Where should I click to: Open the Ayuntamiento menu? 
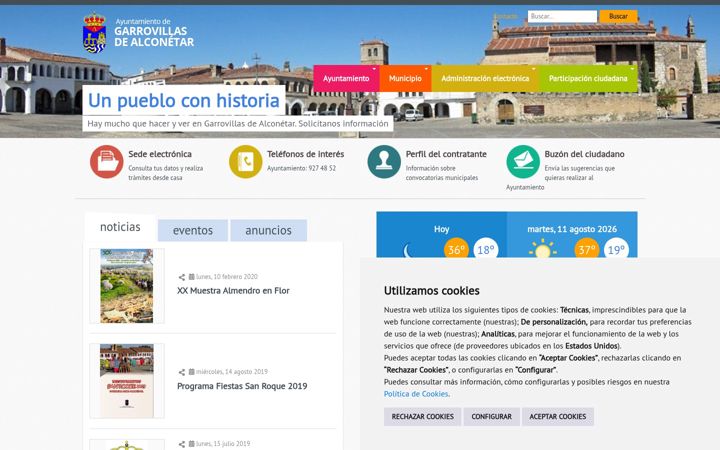pyautogui.click(x=346, y=79)
